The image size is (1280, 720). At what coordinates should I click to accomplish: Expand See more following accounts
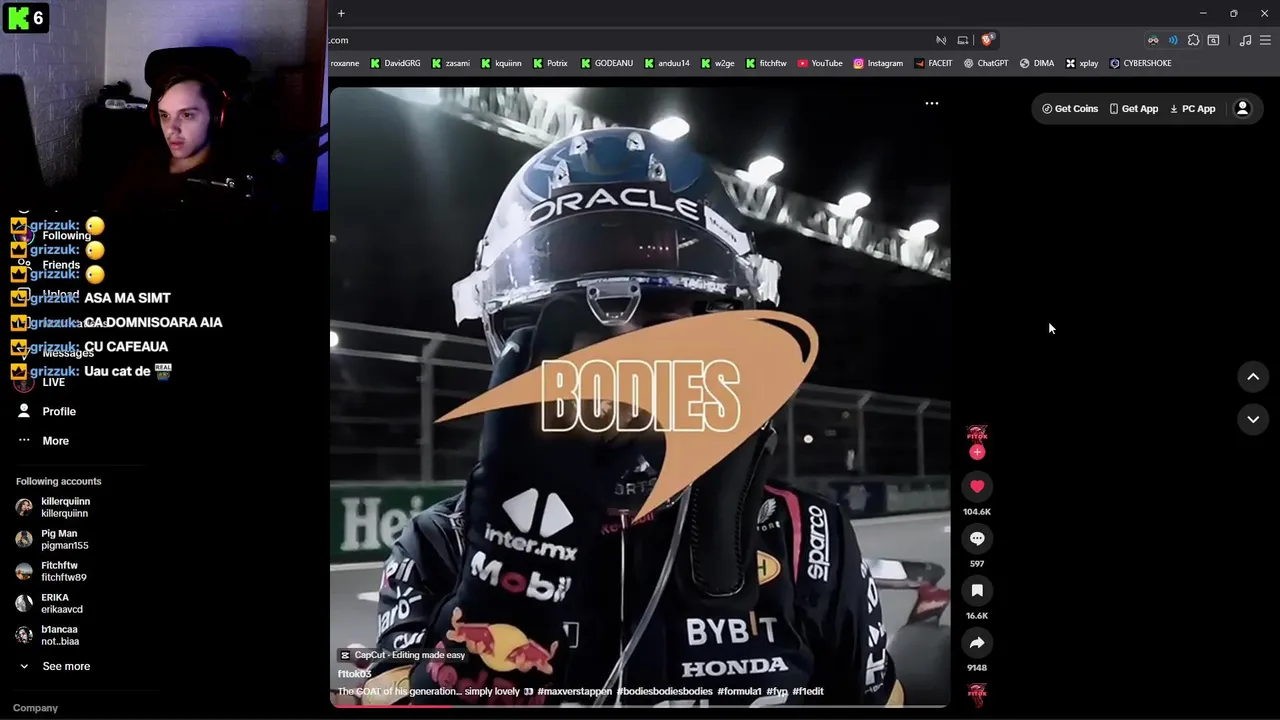[54, 666]
